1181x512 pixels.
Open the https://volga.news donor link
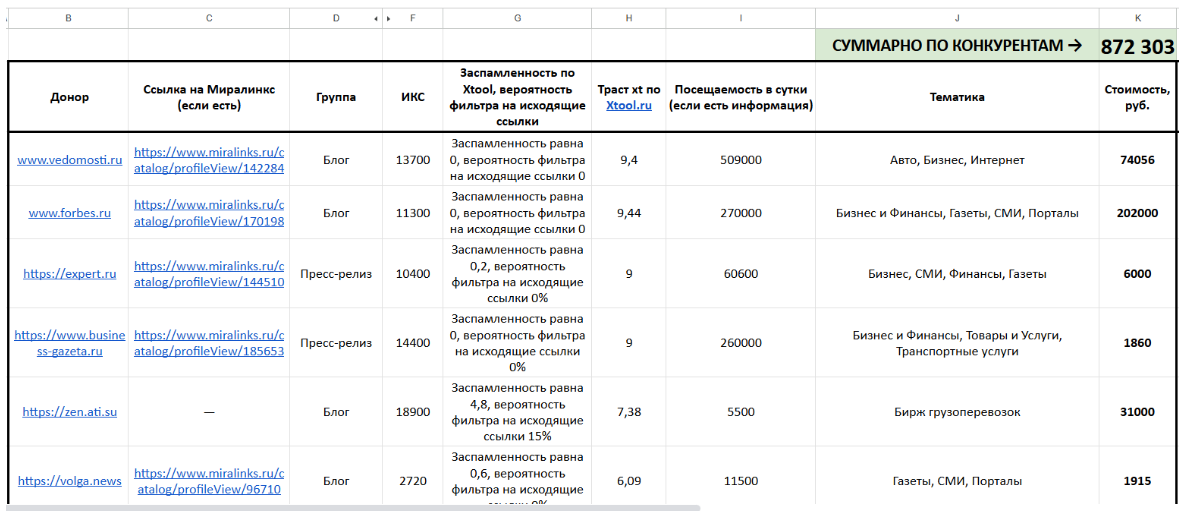coord(69,480)
